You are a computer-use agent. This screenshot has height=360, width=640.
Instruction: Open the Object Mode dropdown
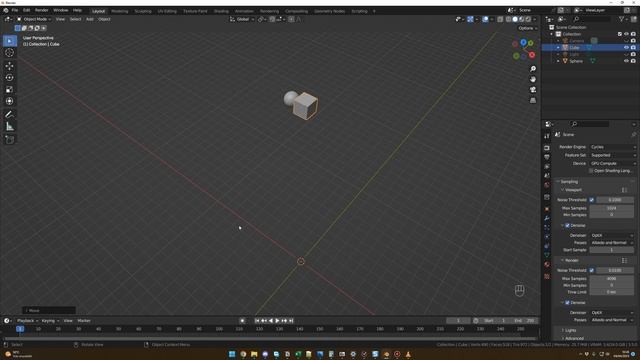(x=34, y=19)
